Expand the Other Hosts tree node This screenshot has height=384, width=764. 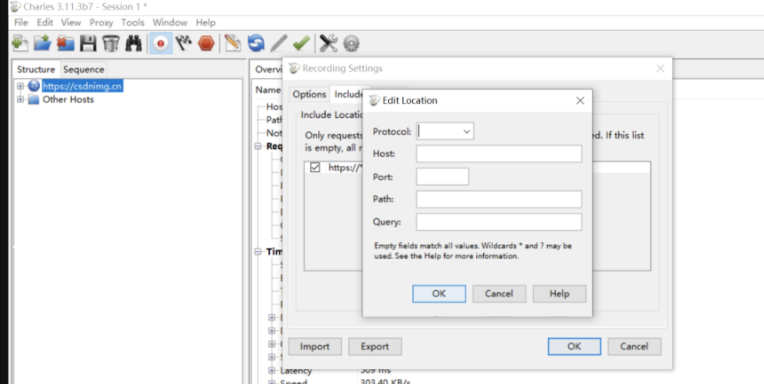pos(20,99)
